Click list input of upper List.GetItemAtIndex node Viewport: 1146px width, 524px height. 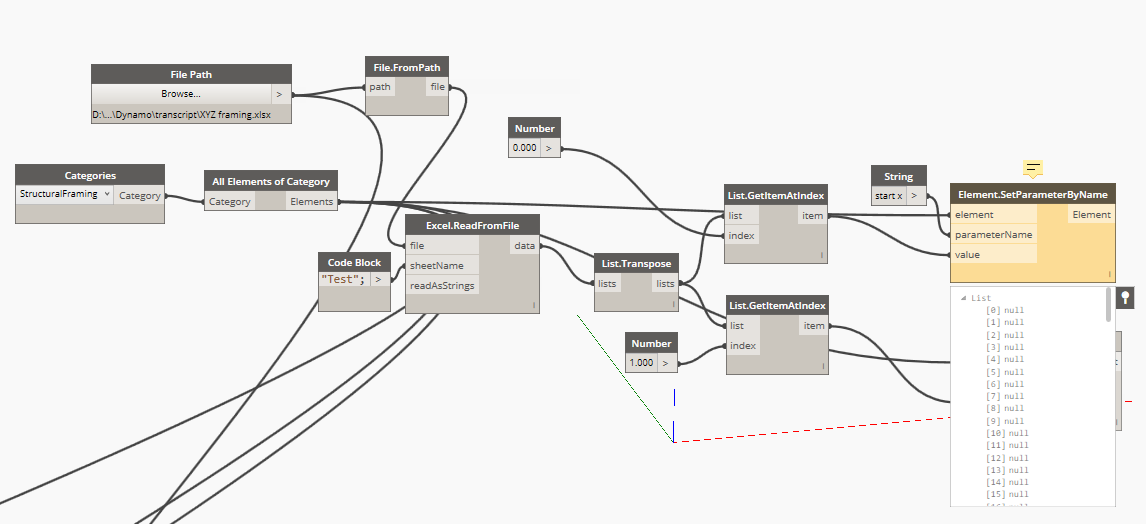click(x=743, y=216)
